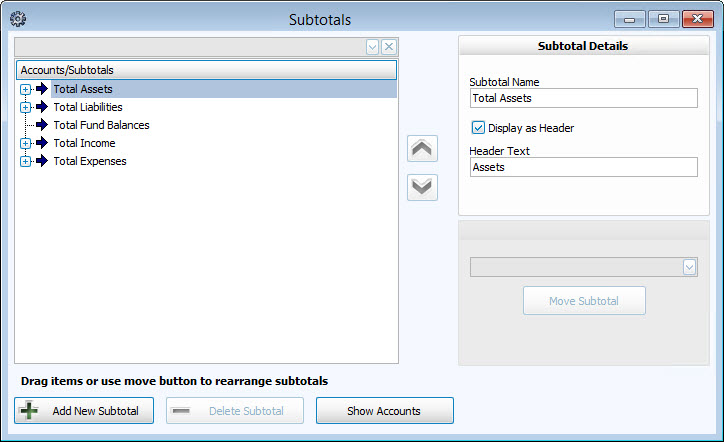Select the Total Income tree item
Screen dimensions: 724x442
pyautogui.click(x=84, y=143)
